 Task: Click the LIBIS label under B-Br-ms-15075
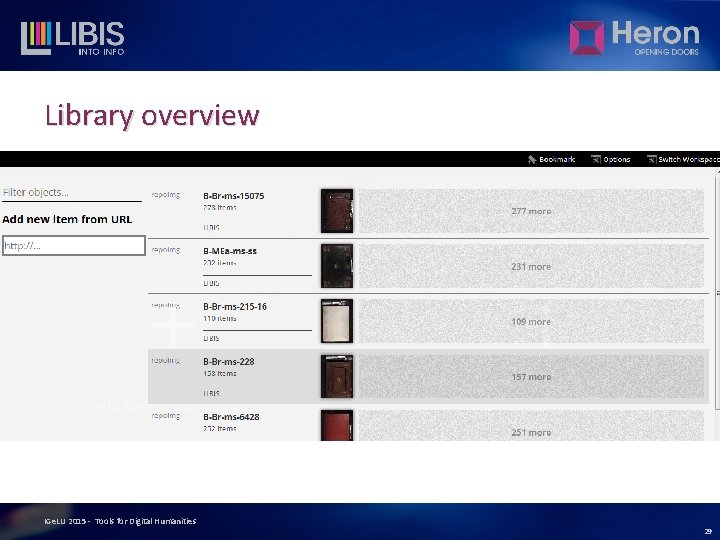coord(211,227)
